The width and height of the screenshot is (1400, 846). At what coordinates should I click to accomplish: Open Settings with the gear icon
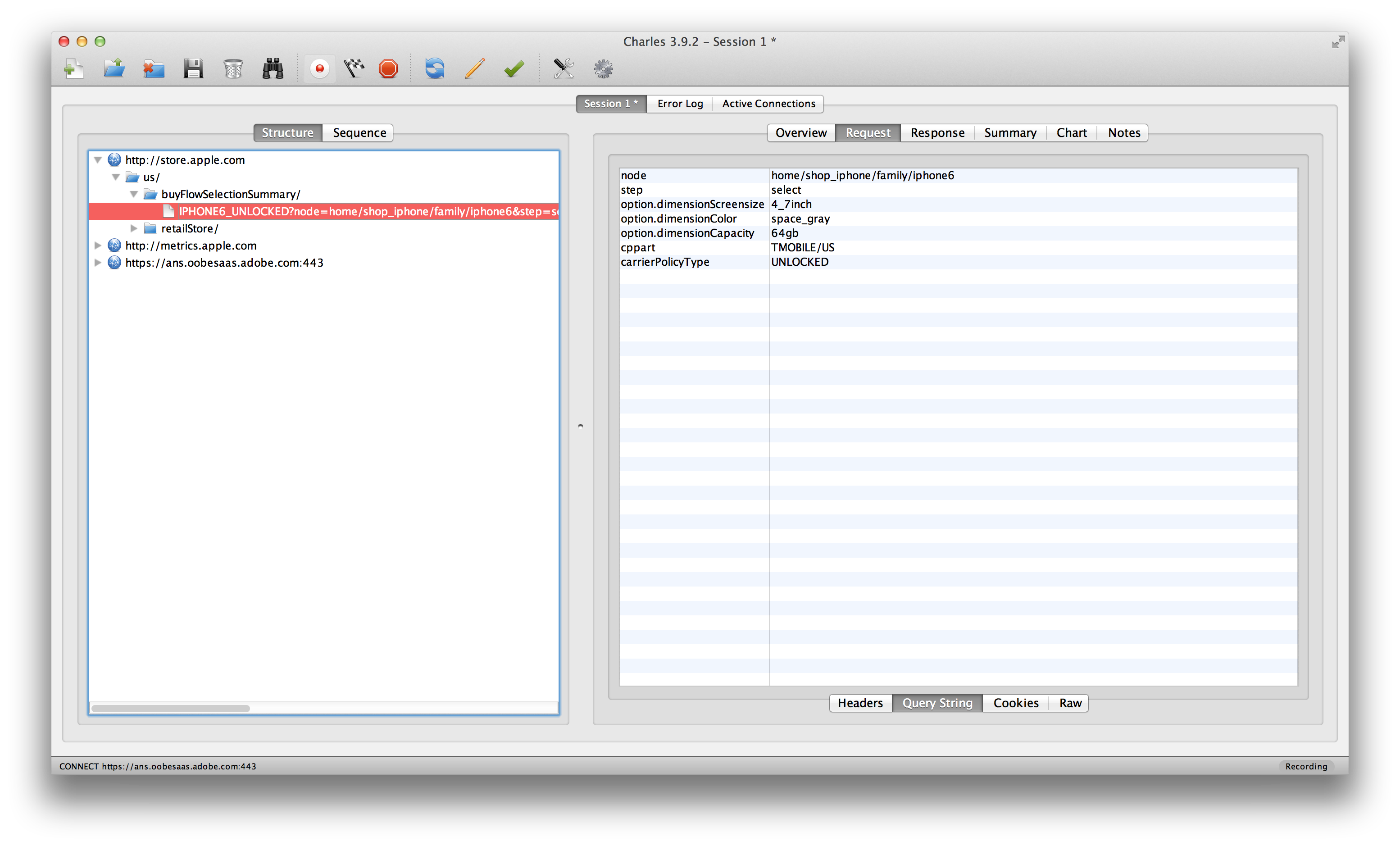pyautogui.click(x=604, y=69)
